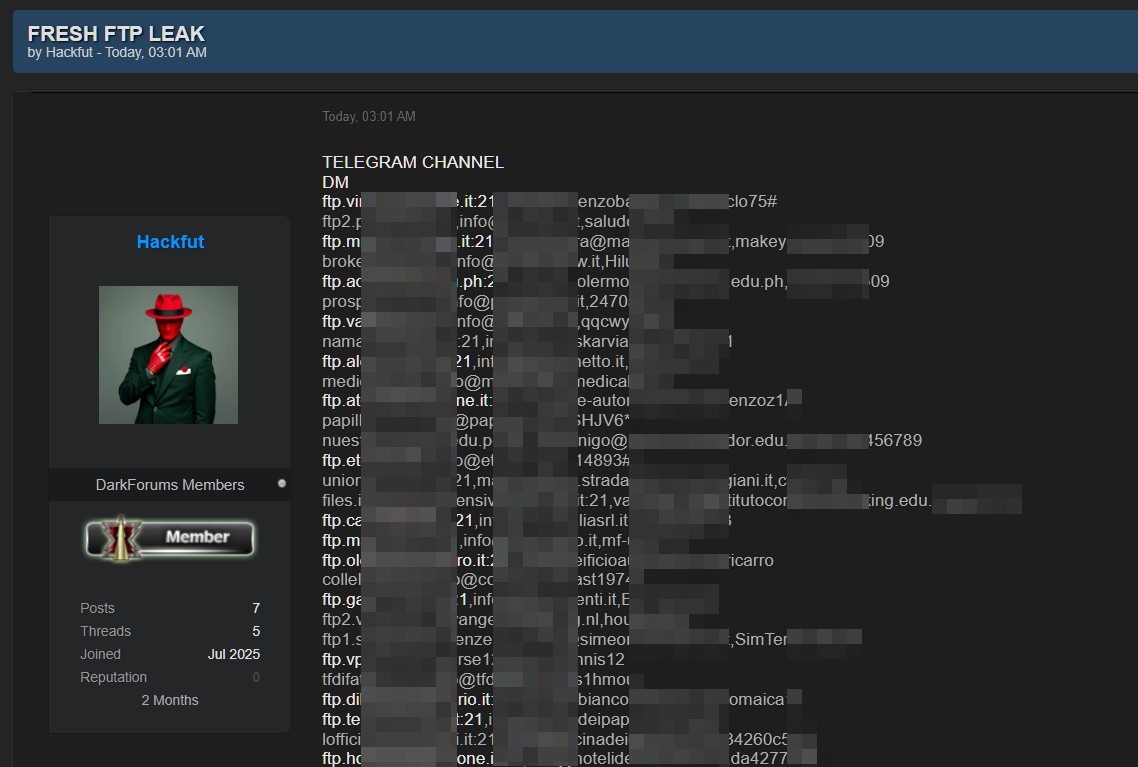Click the post timestamp above the message
The height and width of the screenshot is (767, 1138).
(x=368, y=117)
